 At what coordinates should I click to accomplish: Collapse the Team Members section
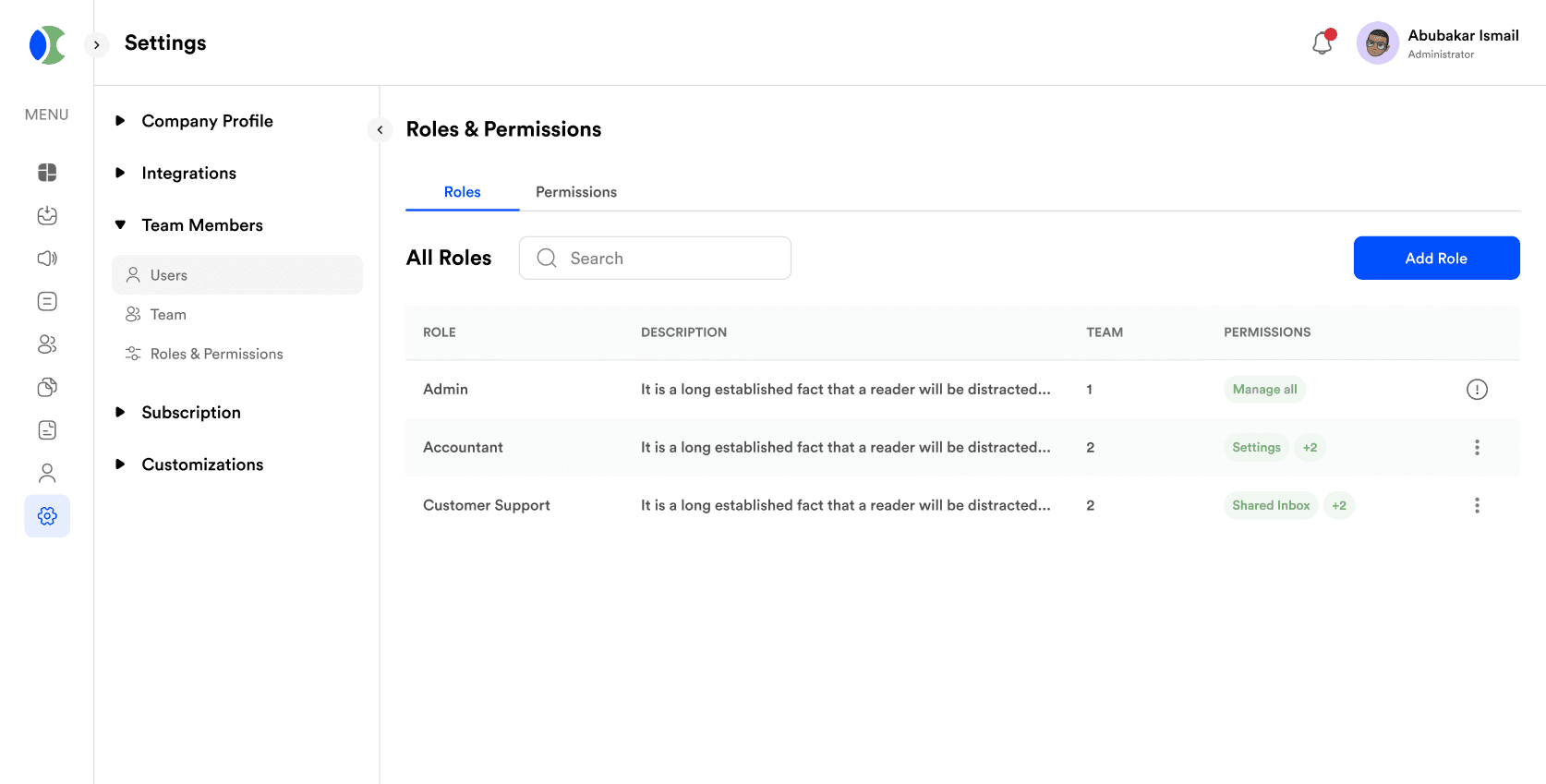(x=120, y=225)
